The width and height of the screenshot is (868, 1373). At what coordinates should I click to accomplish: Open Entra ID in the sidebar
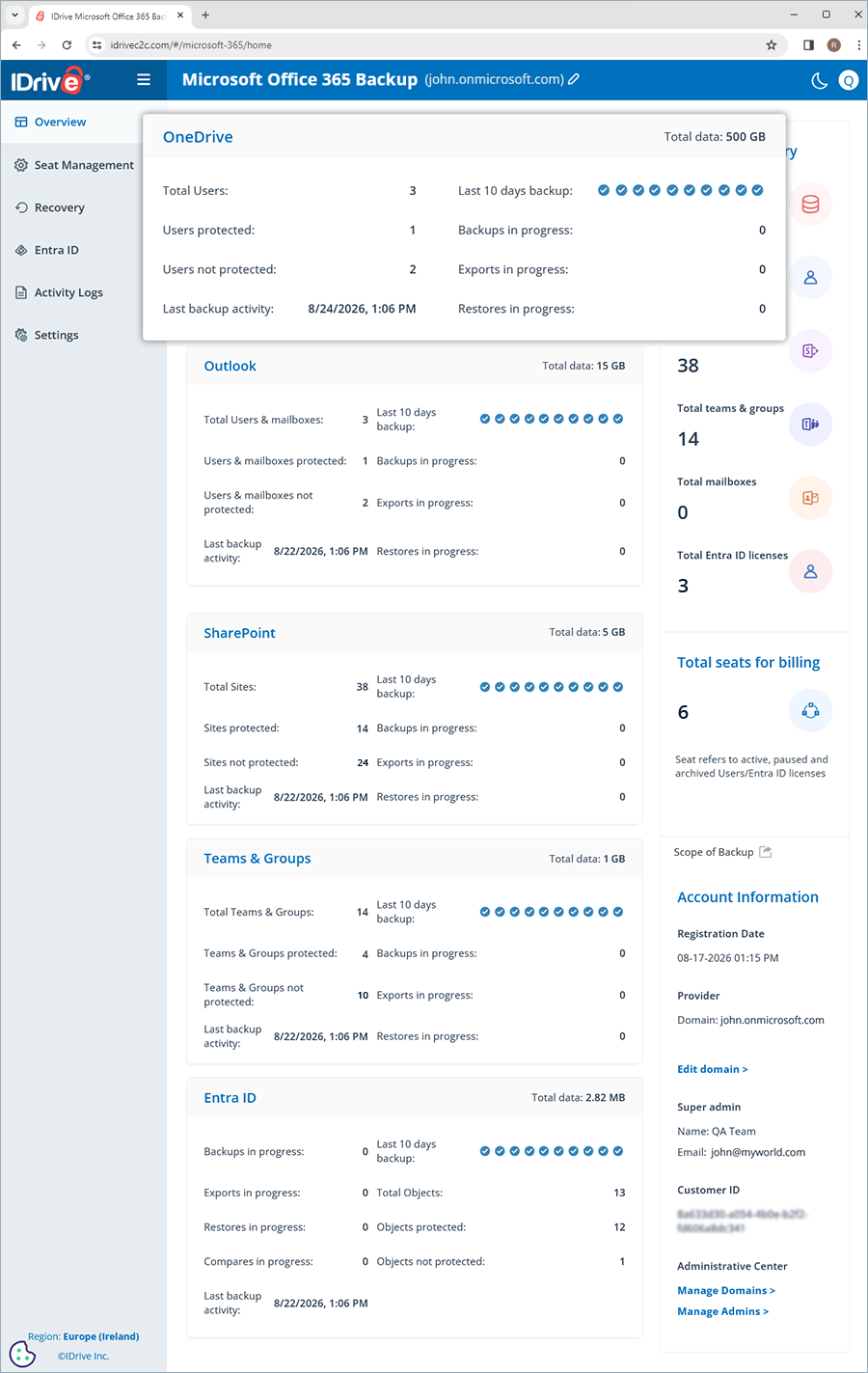[x=56, y=250]
